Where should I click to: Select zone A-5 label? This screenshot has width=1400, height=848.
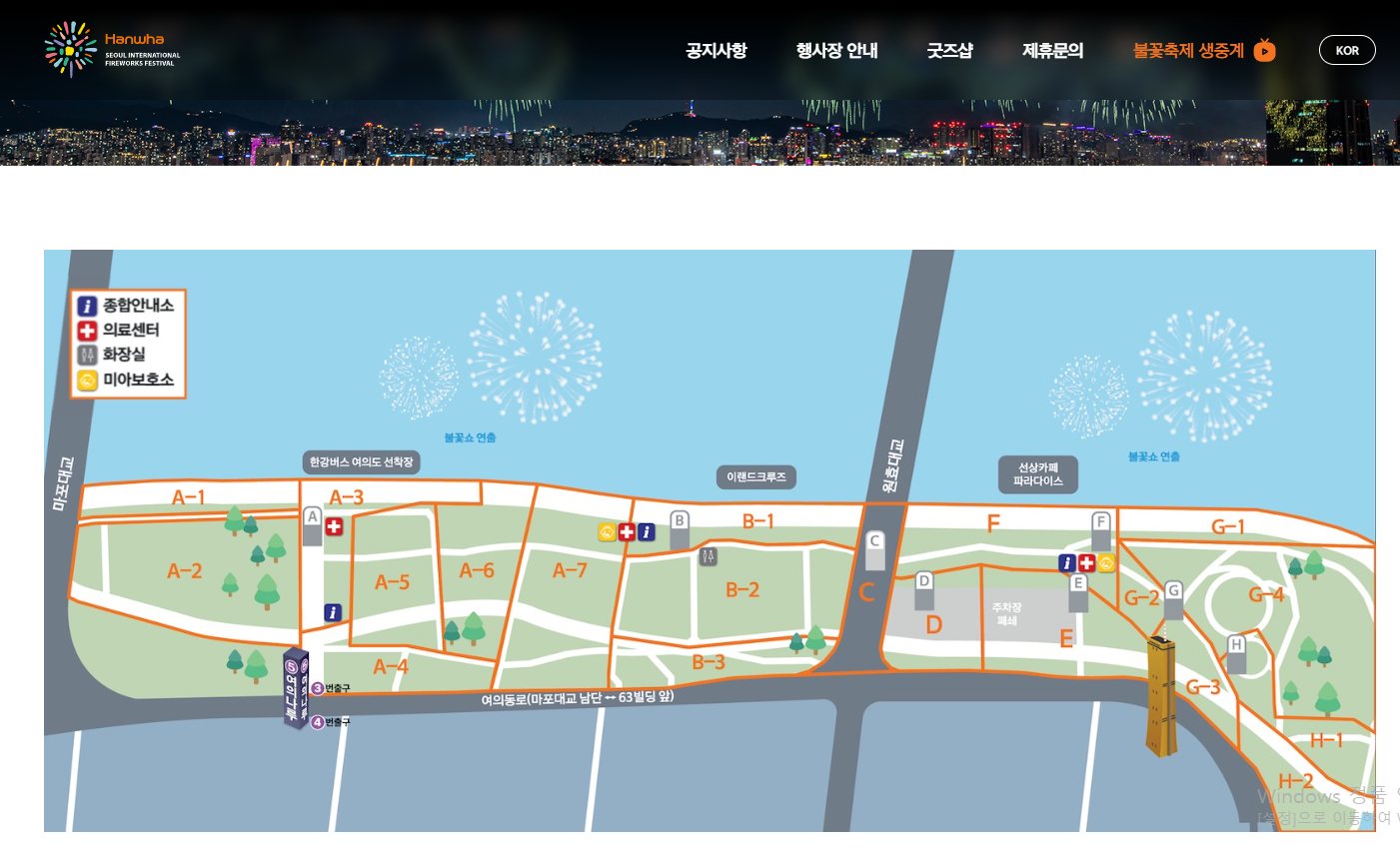click(x=392, y=582)
